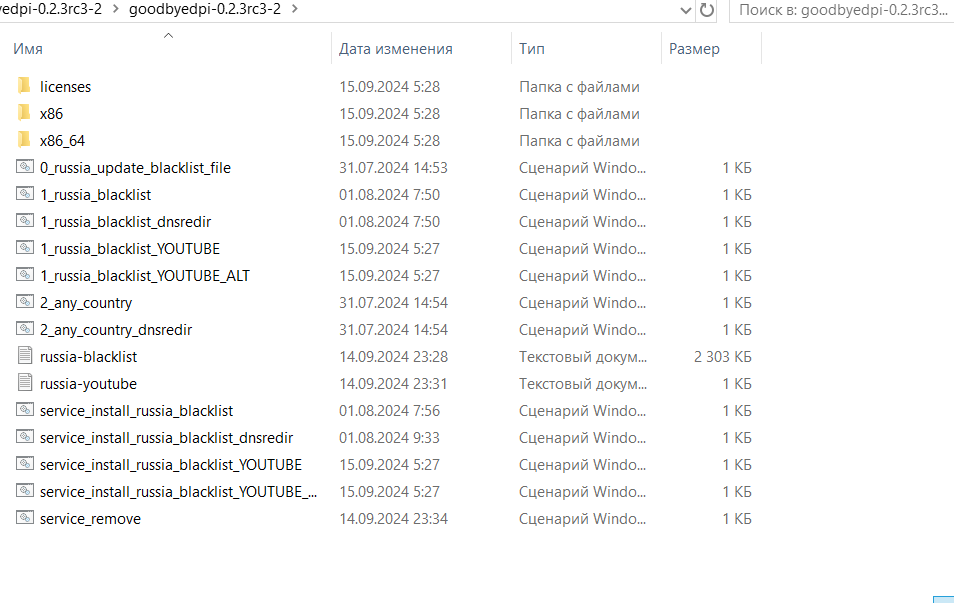Select the 1_russia_blacklist file name
This screenshot has width=954, height=603.
96,195
